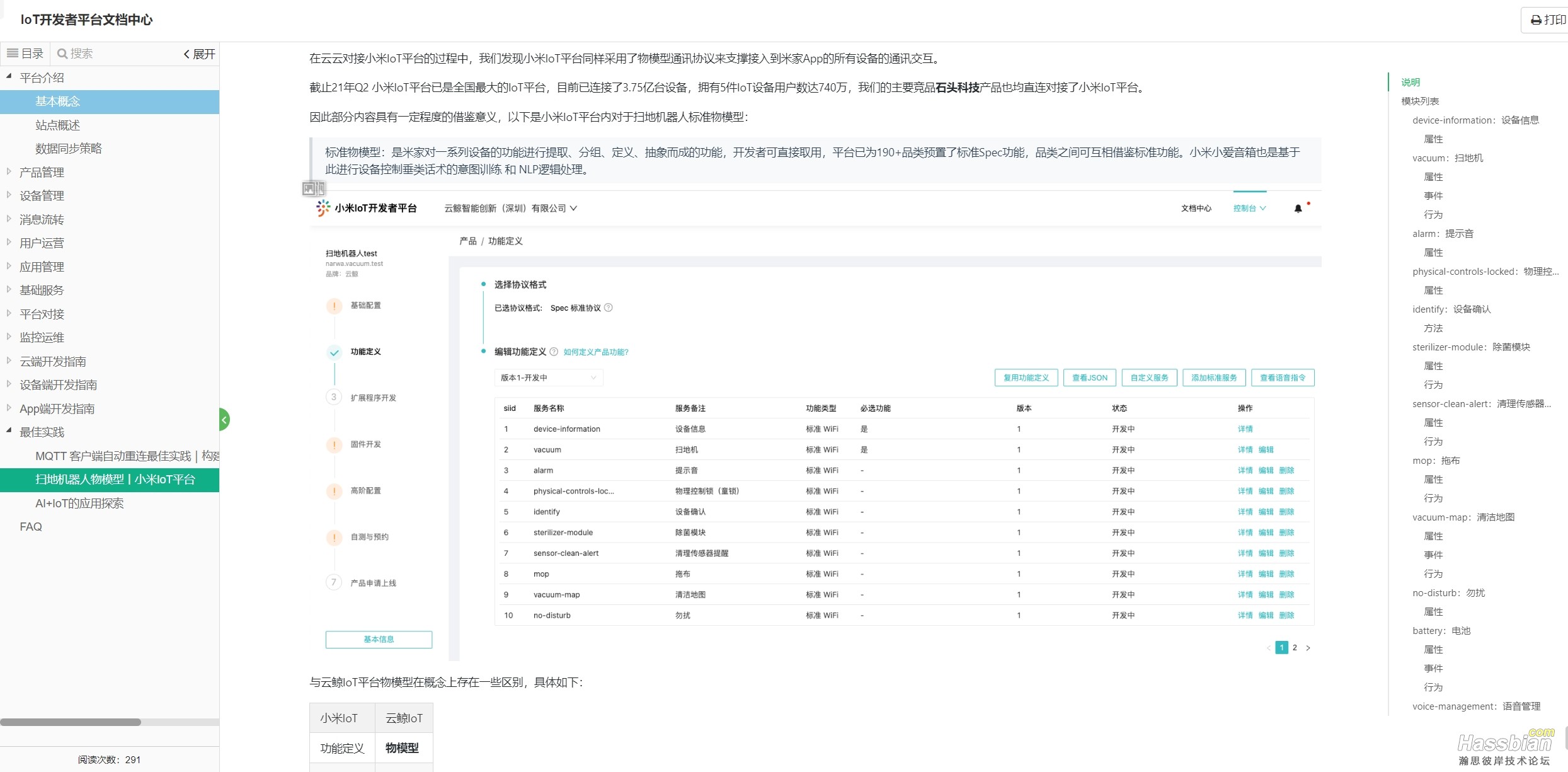The image size is (1568, 772).
Task: Jump to 说明 in the outline
Action: 1411,82
